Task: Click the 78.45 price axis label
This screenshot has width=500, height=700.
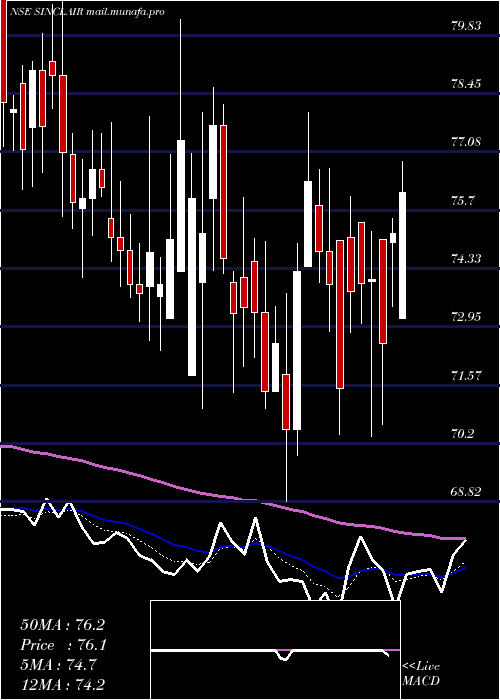Action: pos(466,83)
